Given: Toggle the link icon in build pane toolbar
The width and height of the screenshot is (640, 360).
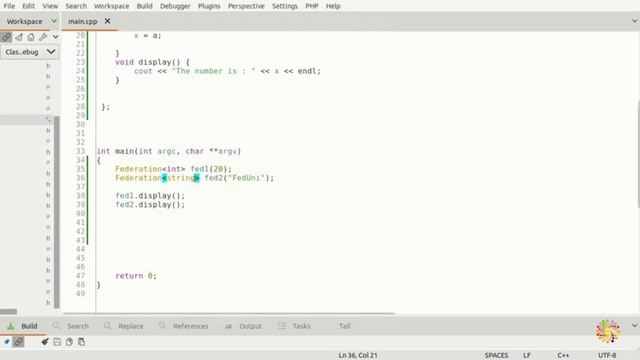Looking at the screenshot, I should click(18, 342).
